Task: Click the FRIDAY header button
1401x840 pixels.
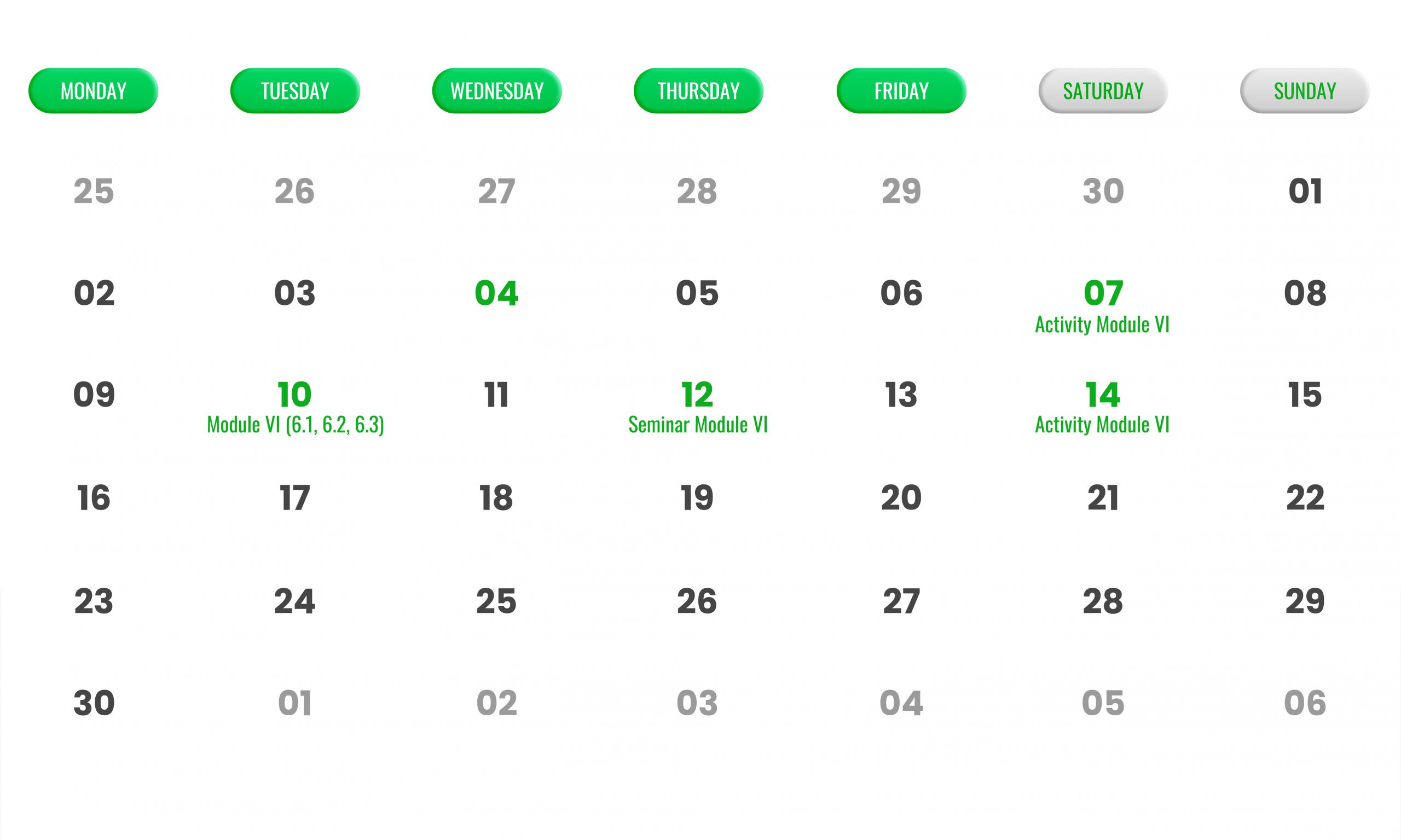Action: [x=901, y=90]
